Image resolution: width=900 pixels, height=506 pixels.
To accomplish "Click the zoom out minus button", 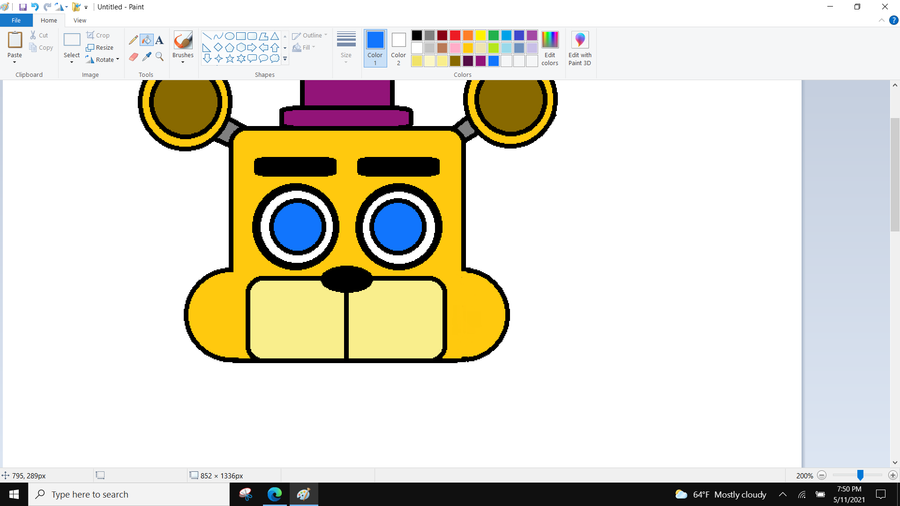I will pyautogui.click(x=822, y=475).
